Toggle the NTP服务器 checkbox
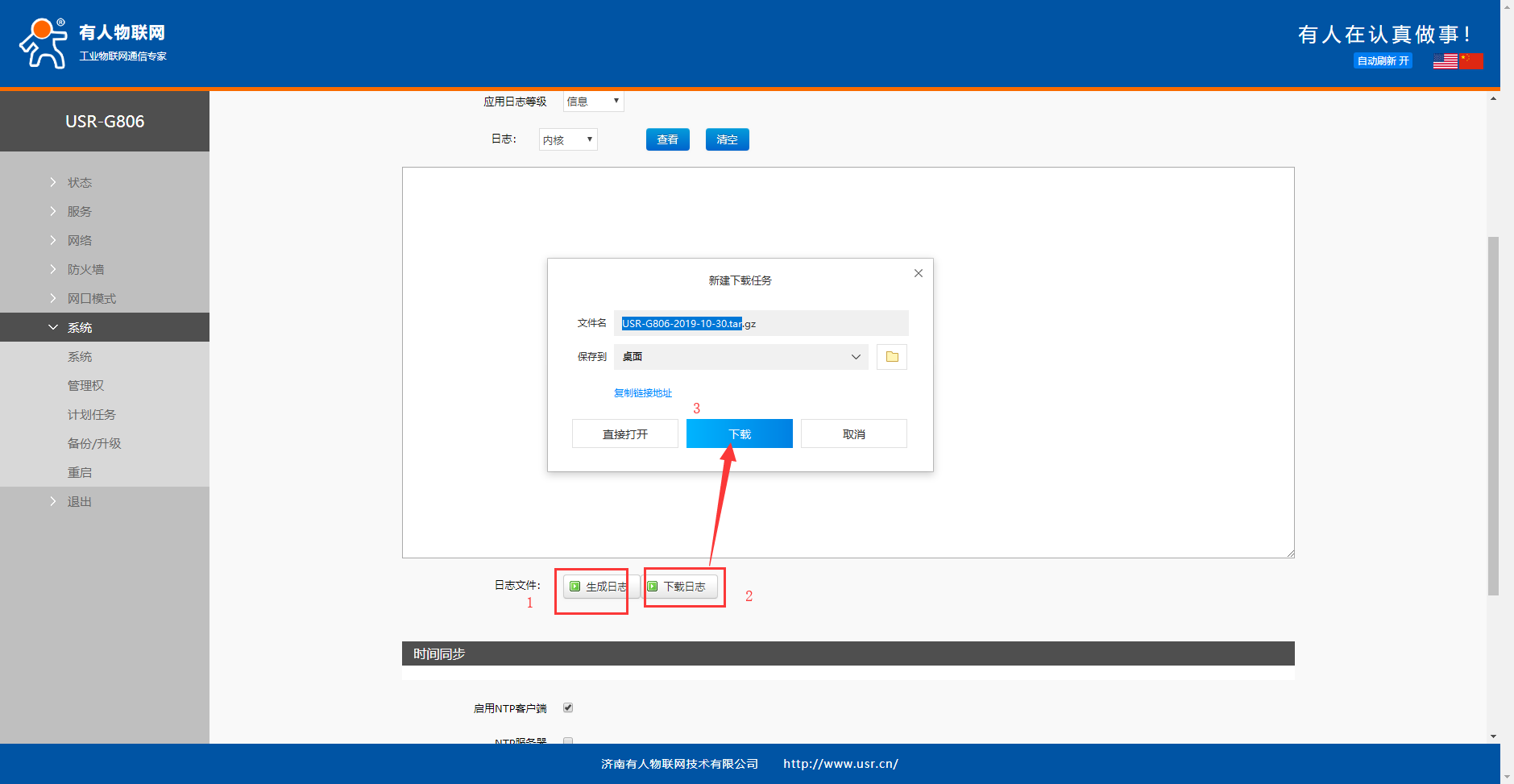This screenshot has height=784, width=1514. tap(568, 740)
